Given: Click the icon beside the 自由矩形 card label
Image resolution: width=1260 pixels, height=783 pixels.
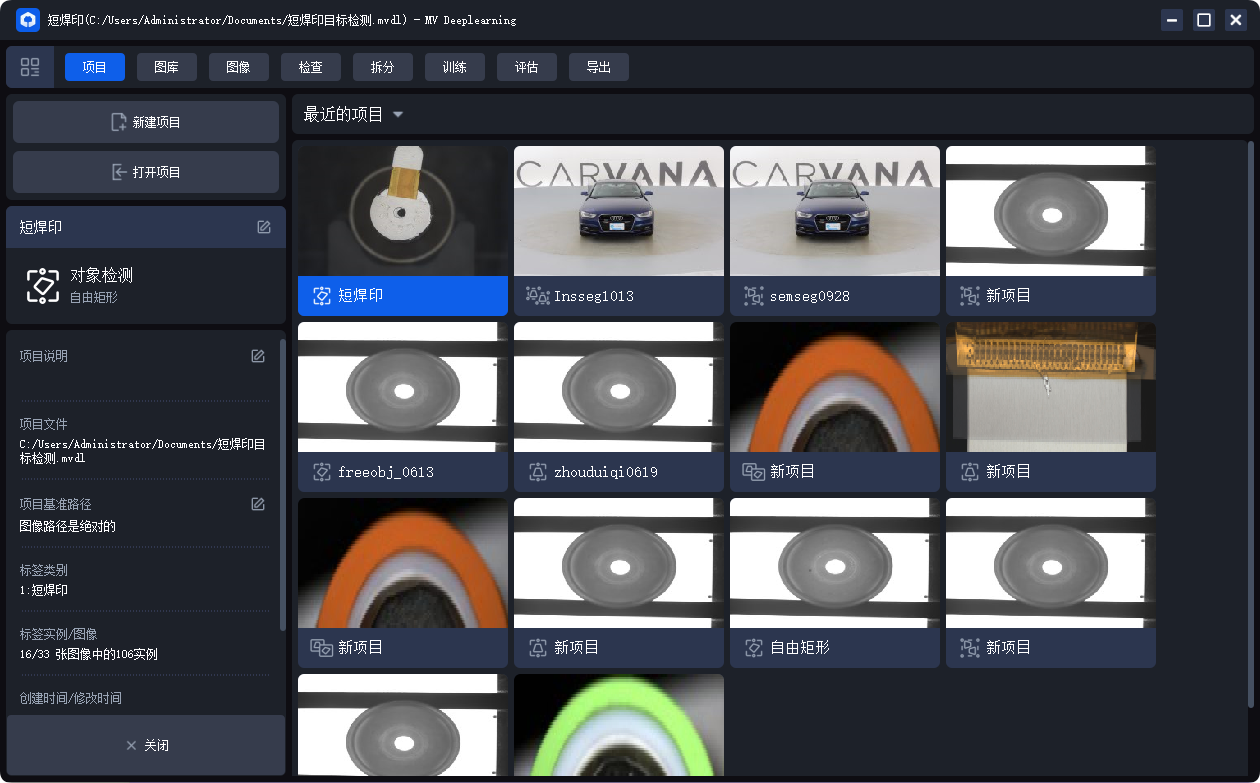Looking at the screenshot, I should pos(754,648).
